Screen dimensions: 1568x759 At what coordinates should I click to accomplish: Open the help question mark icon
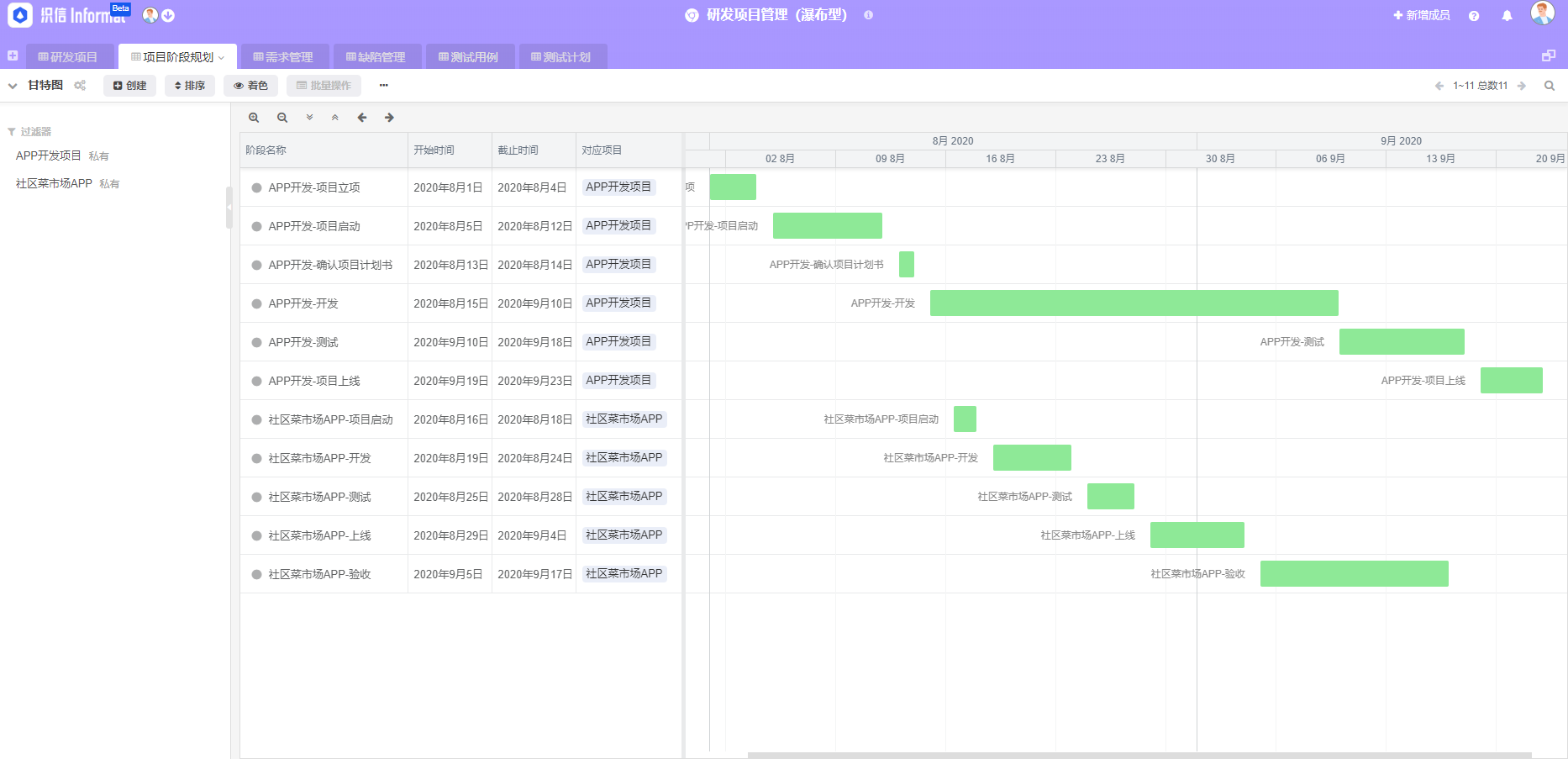click(x=1474, y=16)
